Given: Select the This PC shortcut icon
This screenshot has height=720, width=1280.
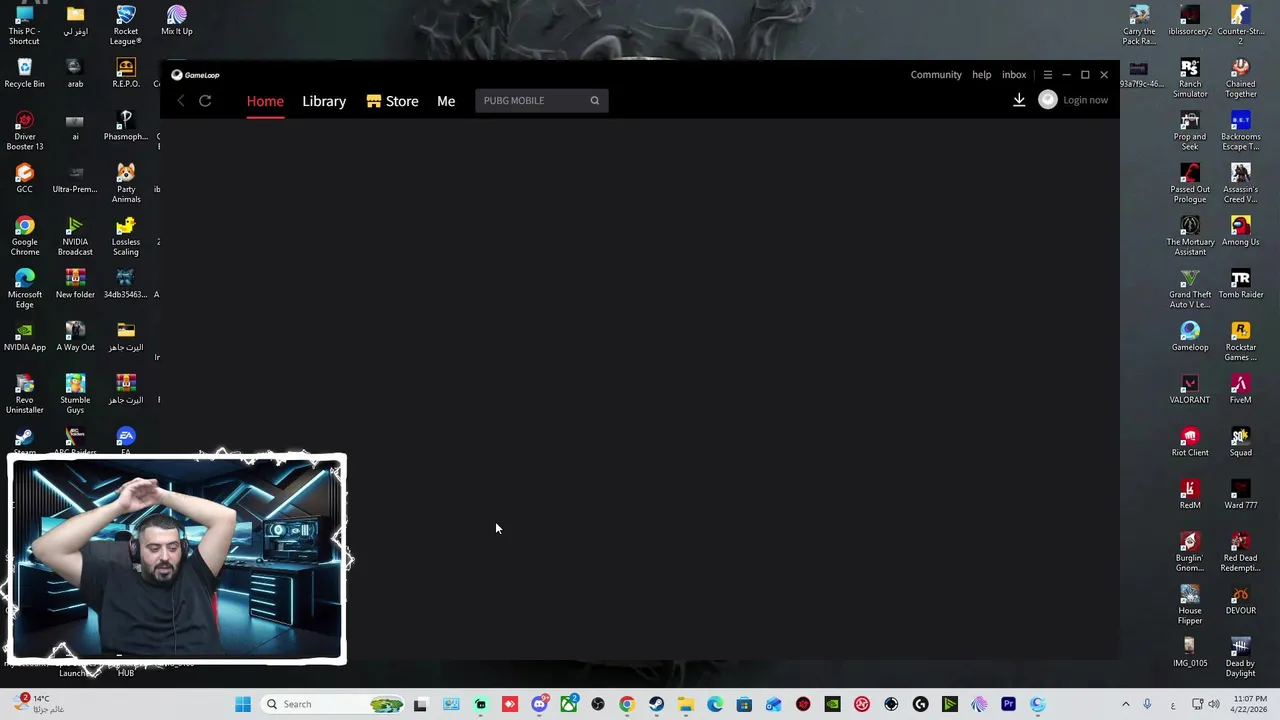Looking at the screenshot, I should [x=24, y=25].
